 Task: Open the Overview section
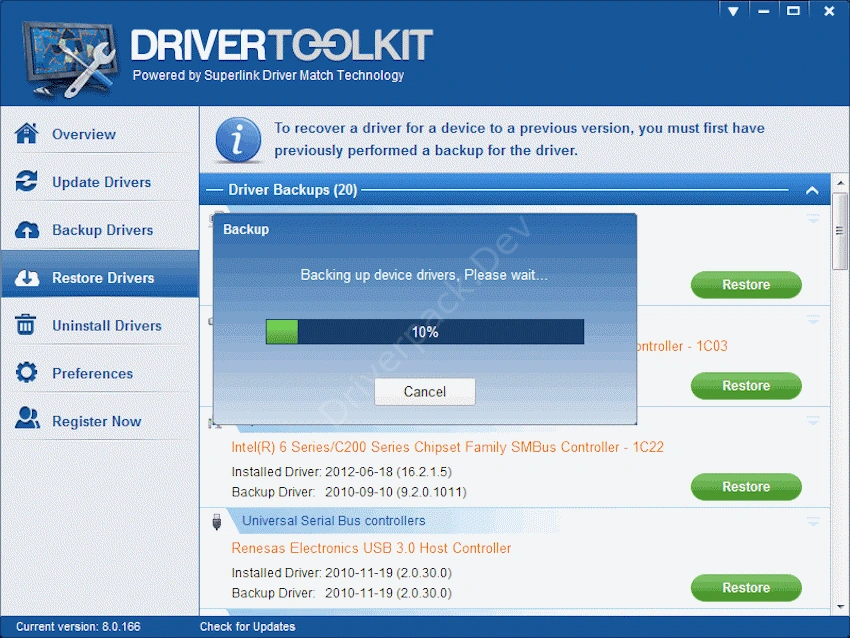tap(100, 134)
